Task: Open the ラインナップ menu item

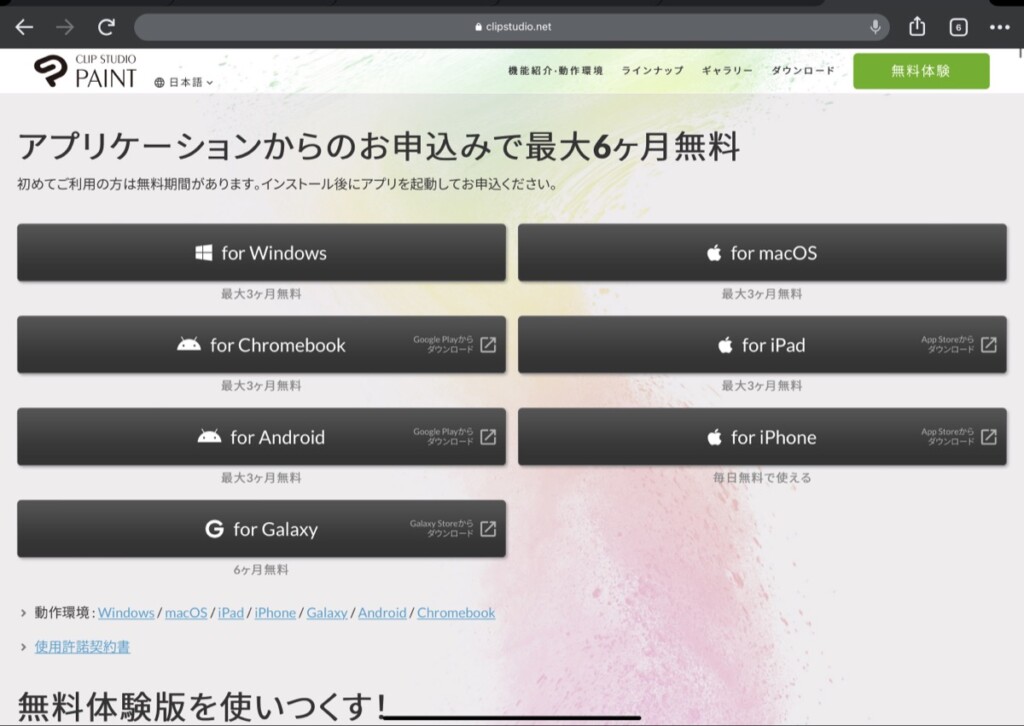Action: click(652, 71)
